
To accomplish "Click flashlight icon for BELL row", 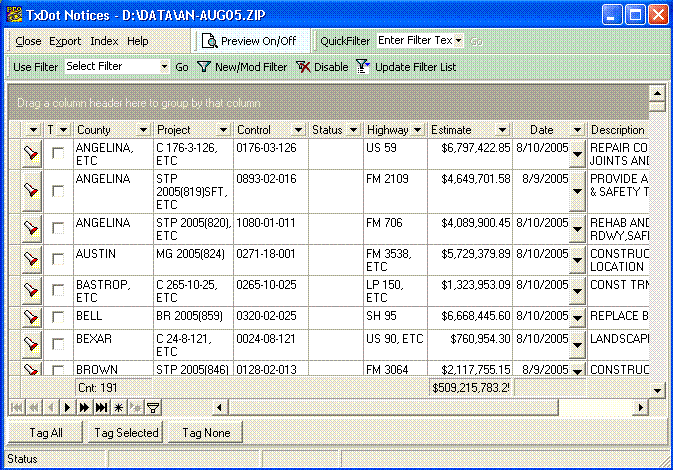I will pyautogui.click(x=31, y=317).
